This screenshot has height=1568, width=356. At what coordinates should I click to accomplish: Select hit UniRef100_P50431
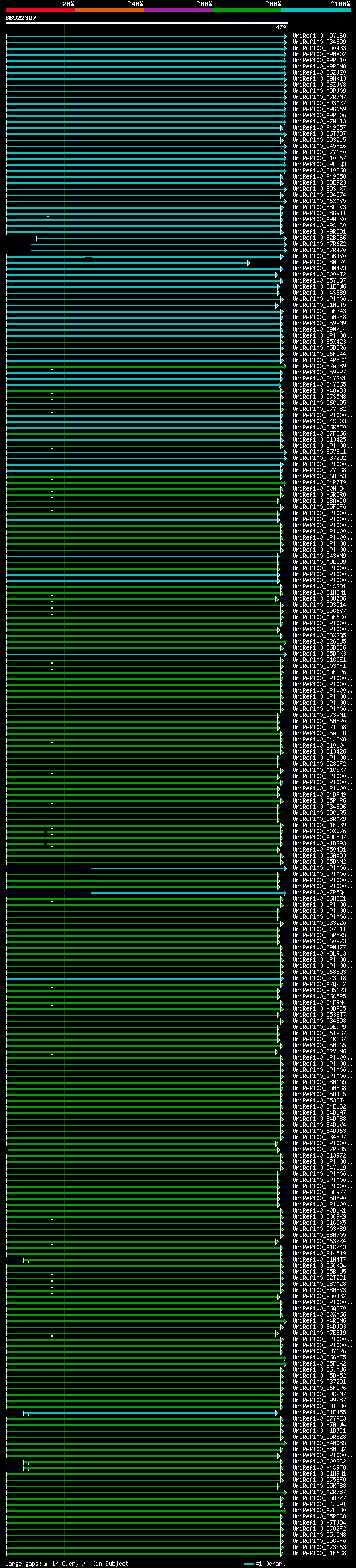(319, 850)
